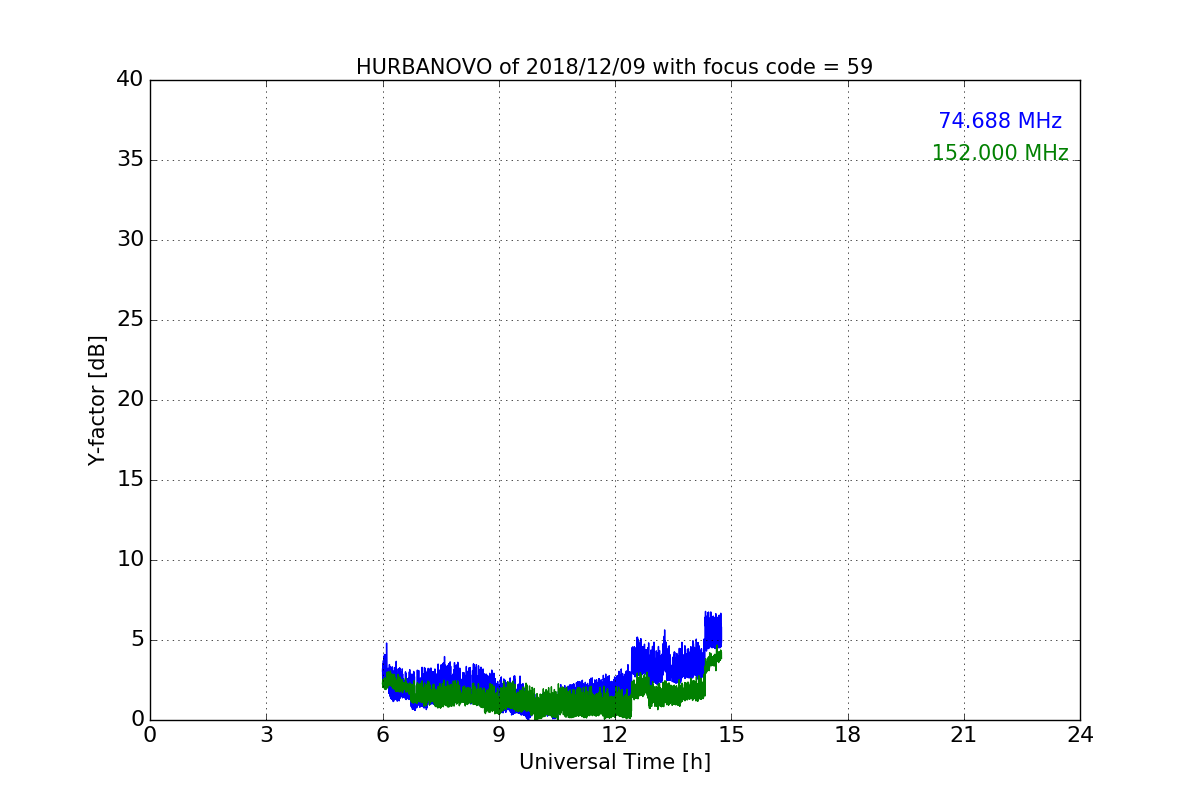Click the x-axis tick label 3

click(x=266, y=735)
